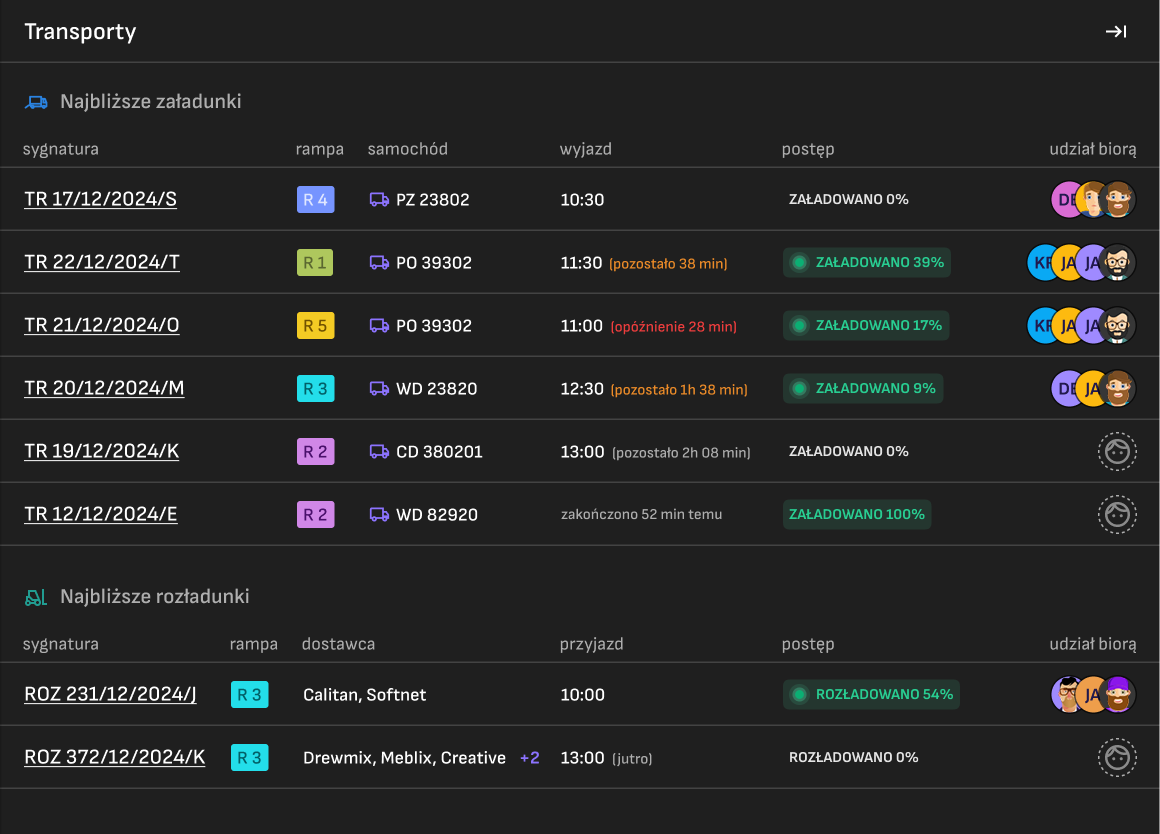
Task: Click the green R 1 ramp badge
Action: [x=315, y=263]
